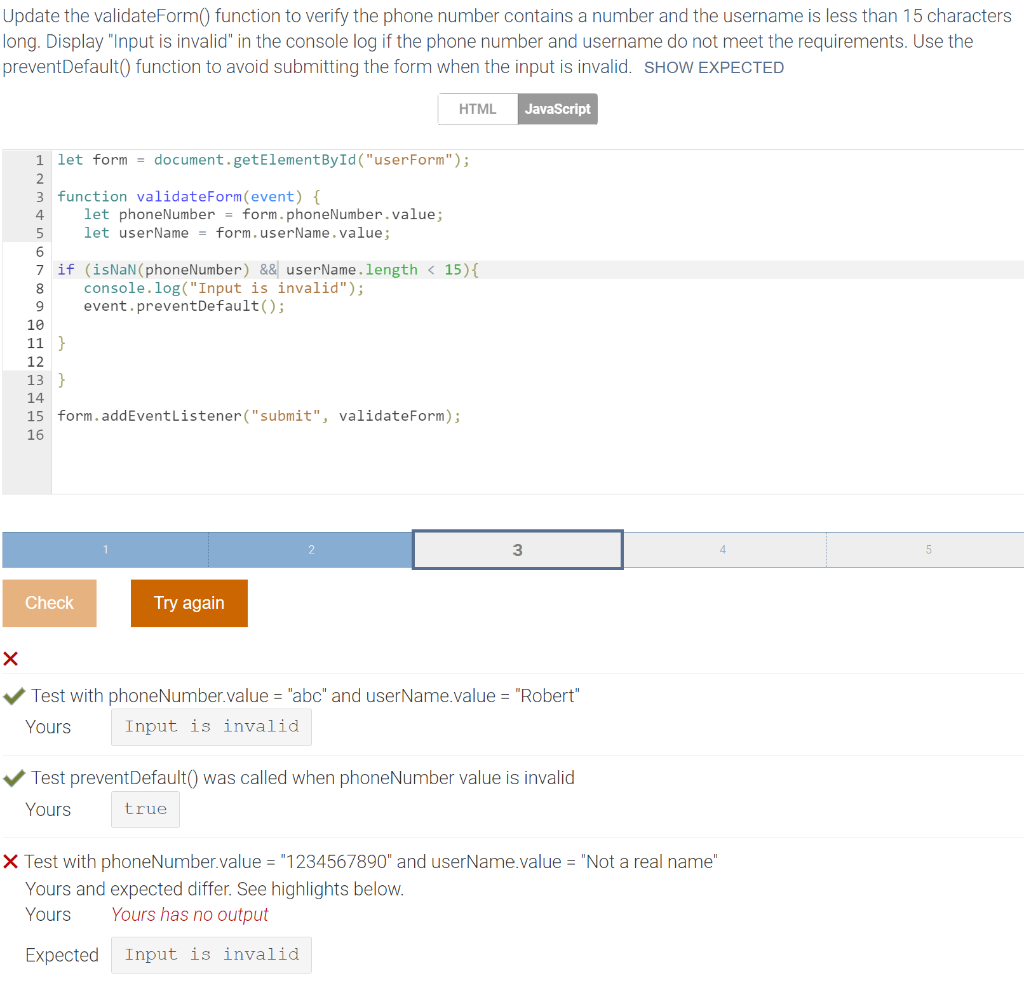Click the 'true' output box

tap(145, 809)
